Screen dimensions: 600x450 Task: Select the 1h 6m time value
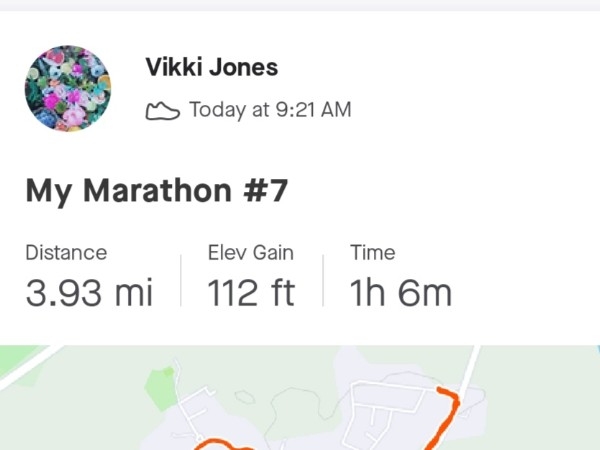[x=401, y=293]
